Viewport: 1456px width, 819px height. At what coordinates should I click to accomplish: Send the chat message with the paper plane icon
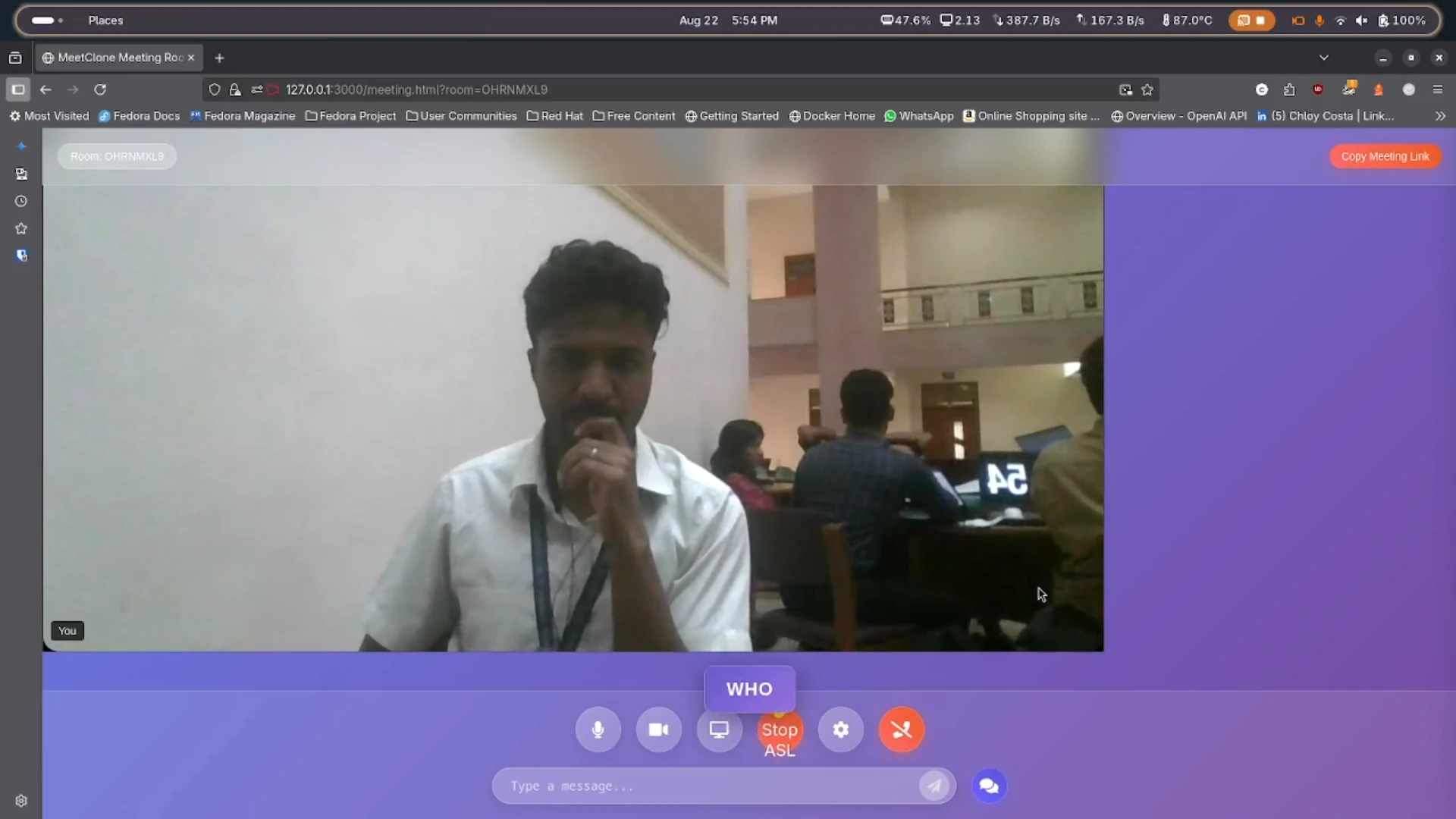coord(934,786)
